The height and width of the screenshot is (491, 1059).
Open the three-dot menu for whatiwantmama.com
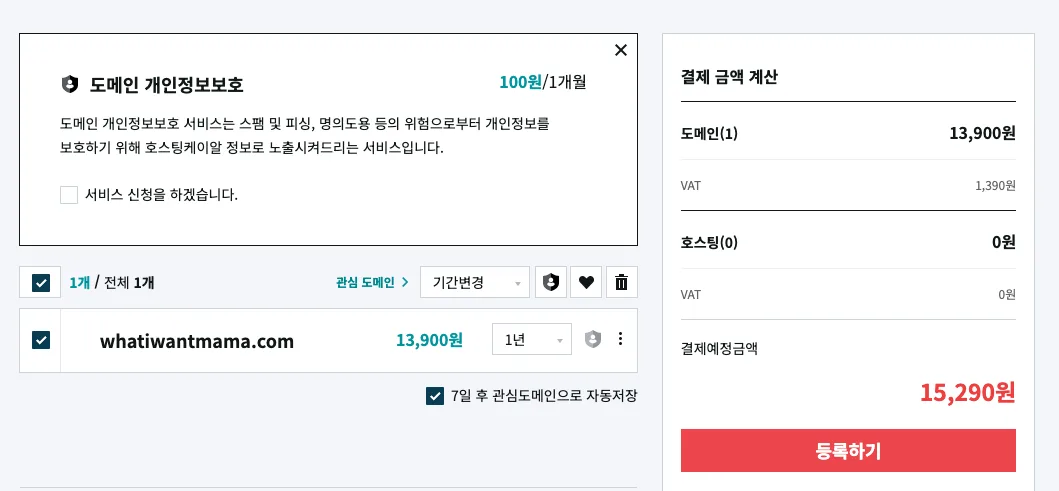[621, 339]
